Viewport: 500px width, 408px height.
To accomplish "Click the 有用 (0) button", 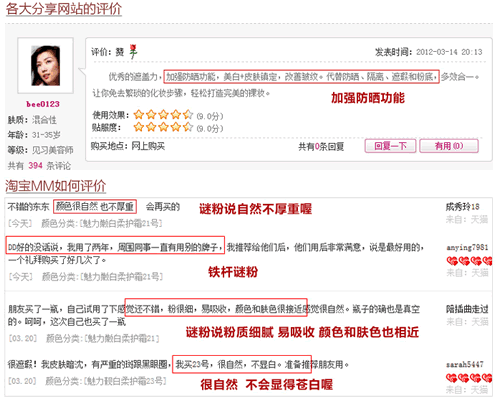I will [x=449, y=146].
